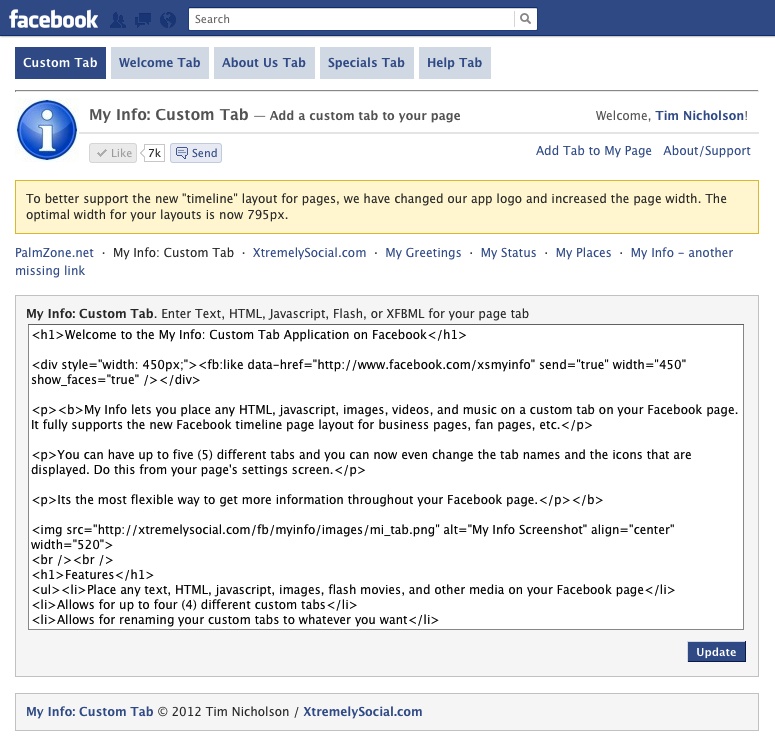
Task: Click 'My Info: Custom Tab' heading text
Action: click(x=169, y=115)
